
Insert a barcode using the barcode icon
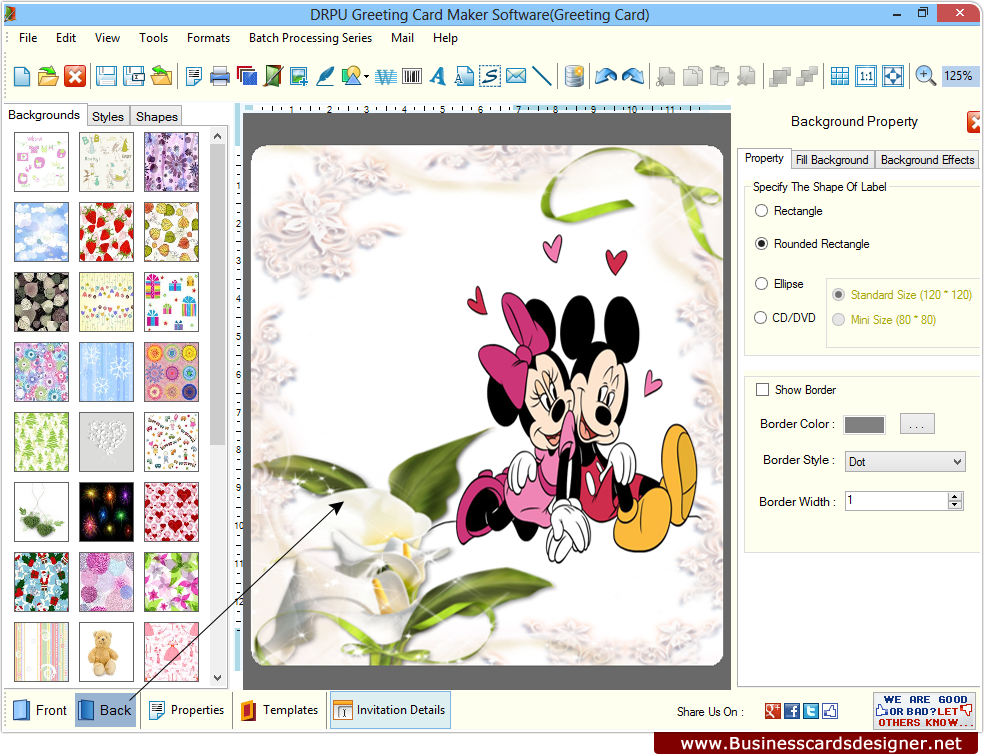point(412,77)
